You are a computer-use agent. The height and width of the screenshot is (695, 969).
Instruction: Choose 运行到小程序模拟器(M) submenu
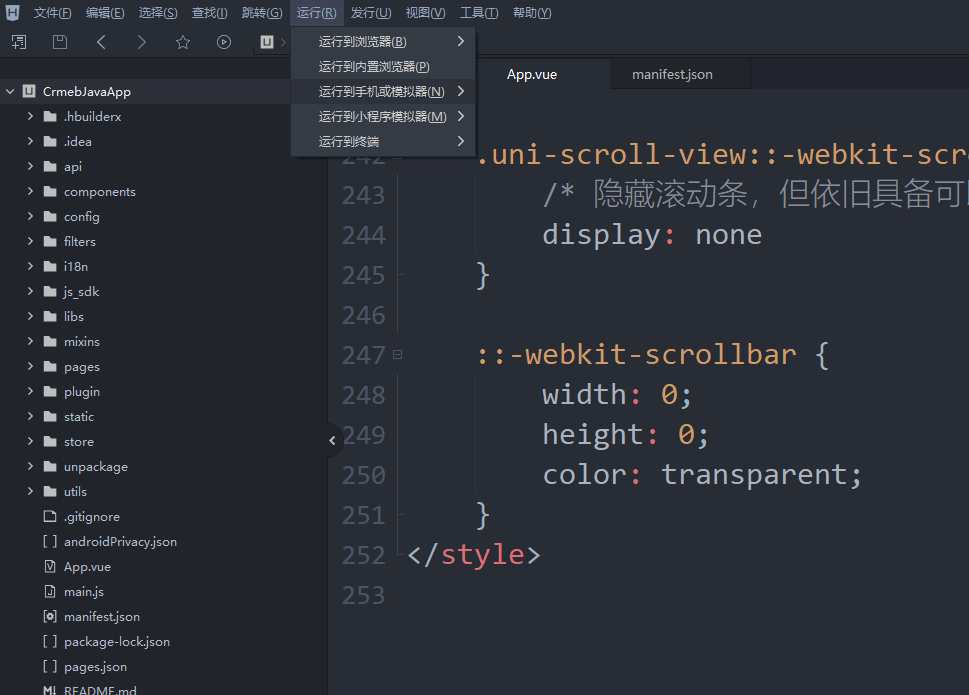[383, 116]
